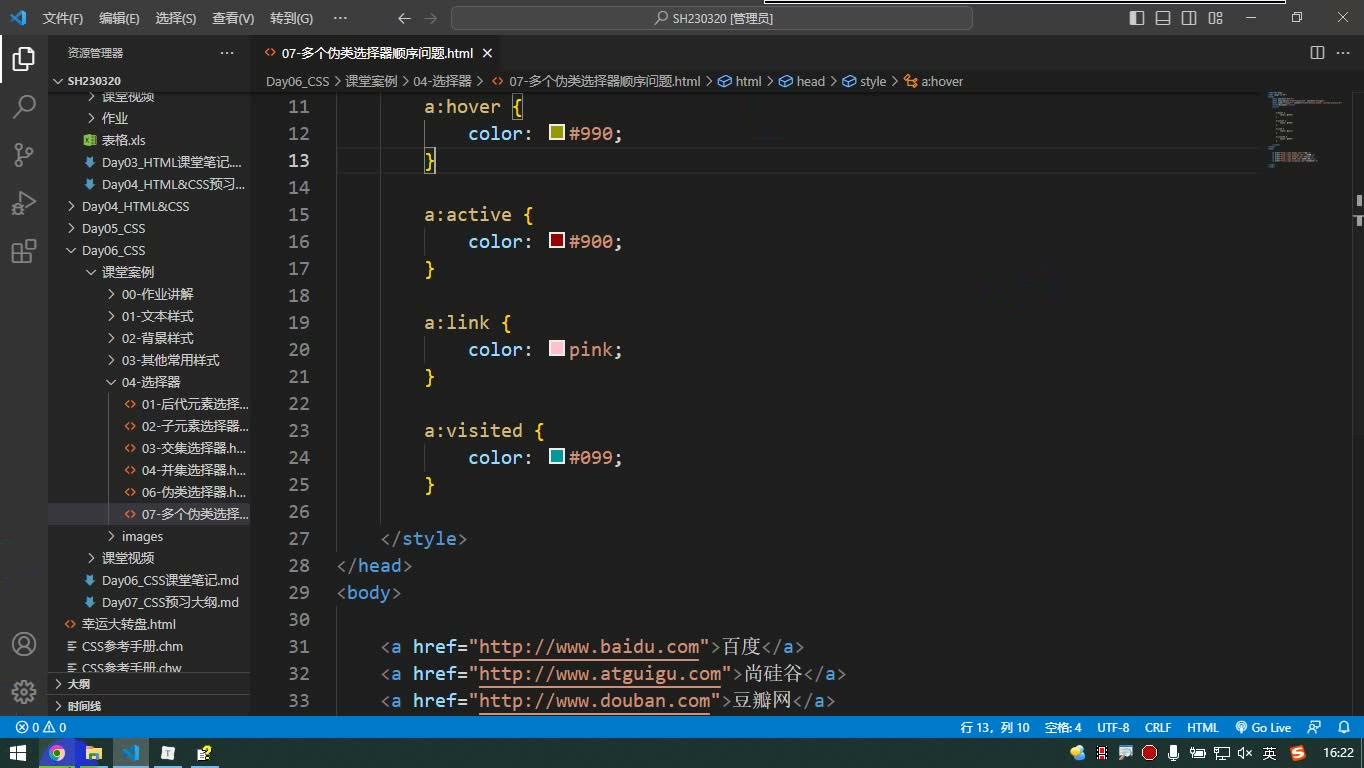This screenshot has width=1364, height=768.
Task: Click the go forward arrow in title bar
Action: click(x=430, y=18)
